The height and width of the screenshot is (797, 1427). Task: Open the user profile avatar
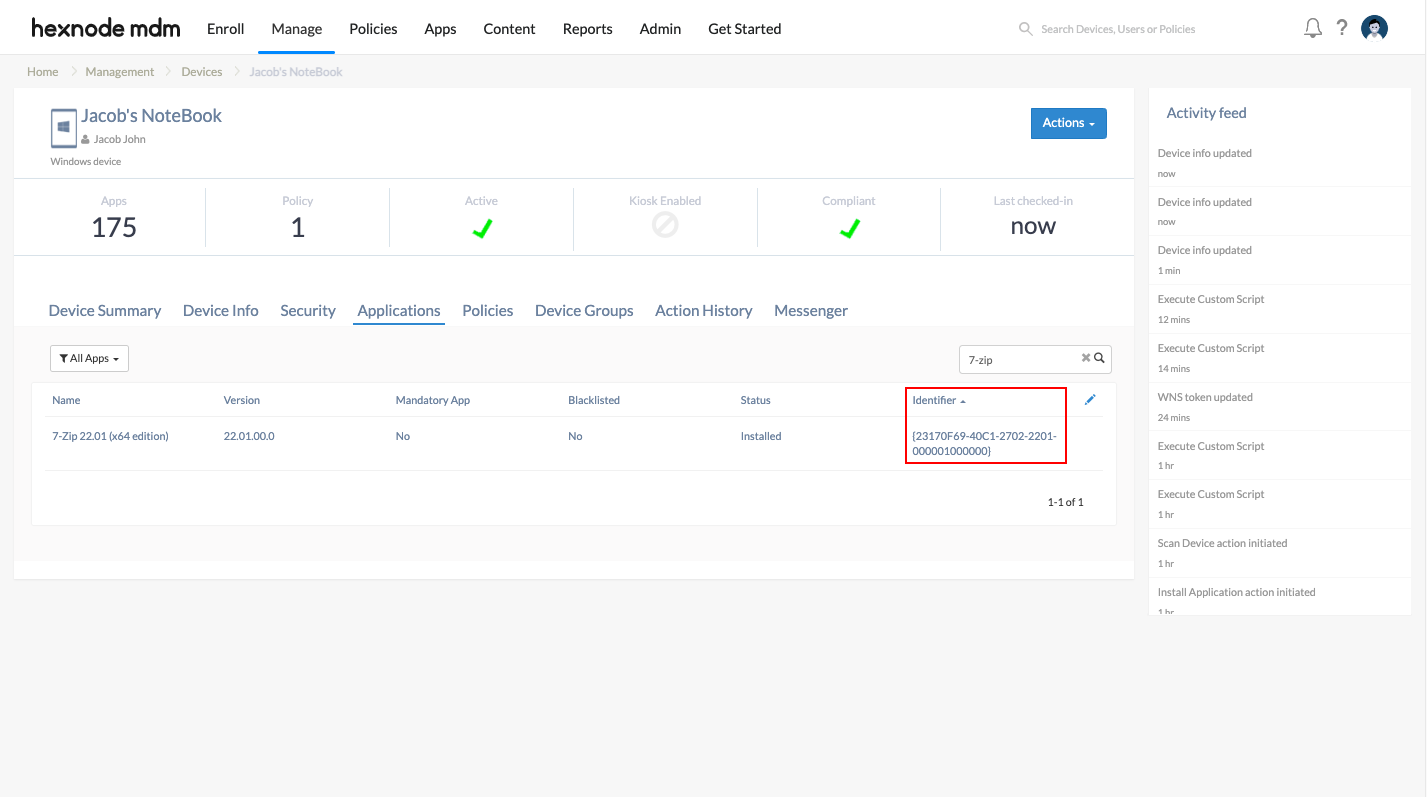1375,29
